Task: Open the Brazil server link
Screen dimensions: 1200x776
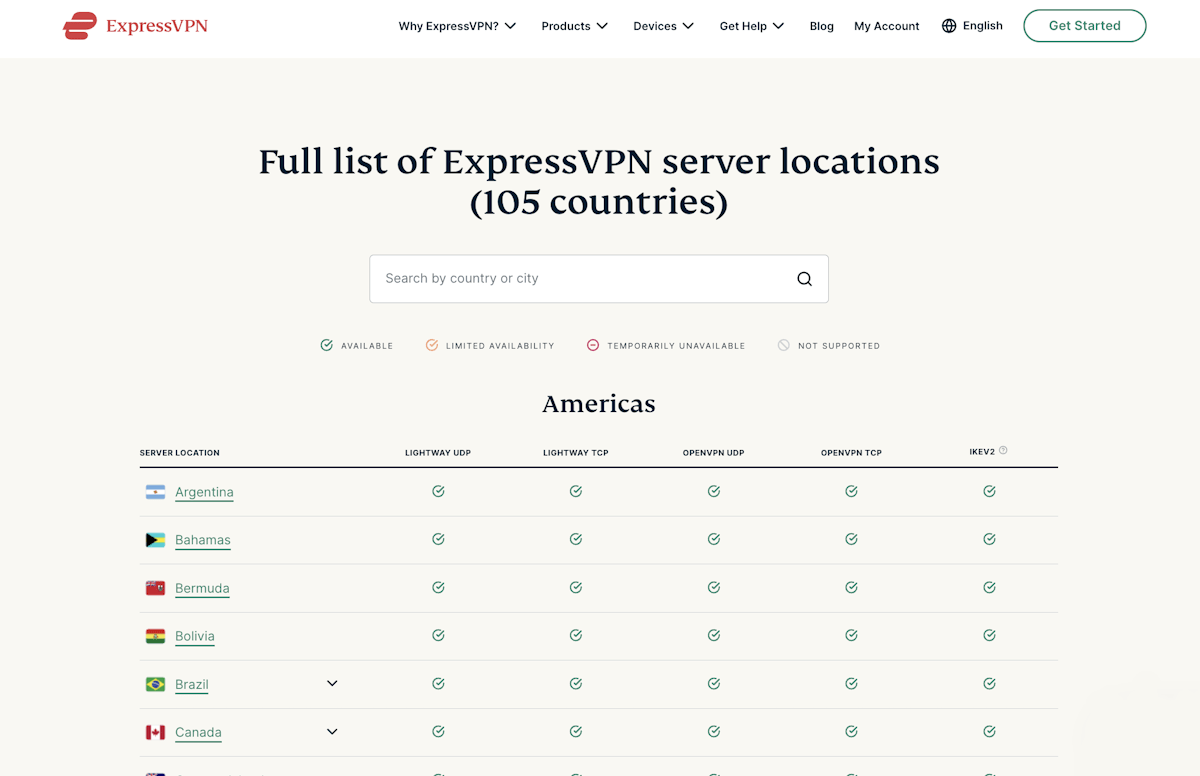Action: pyautogui.click(x=192, y=684)
